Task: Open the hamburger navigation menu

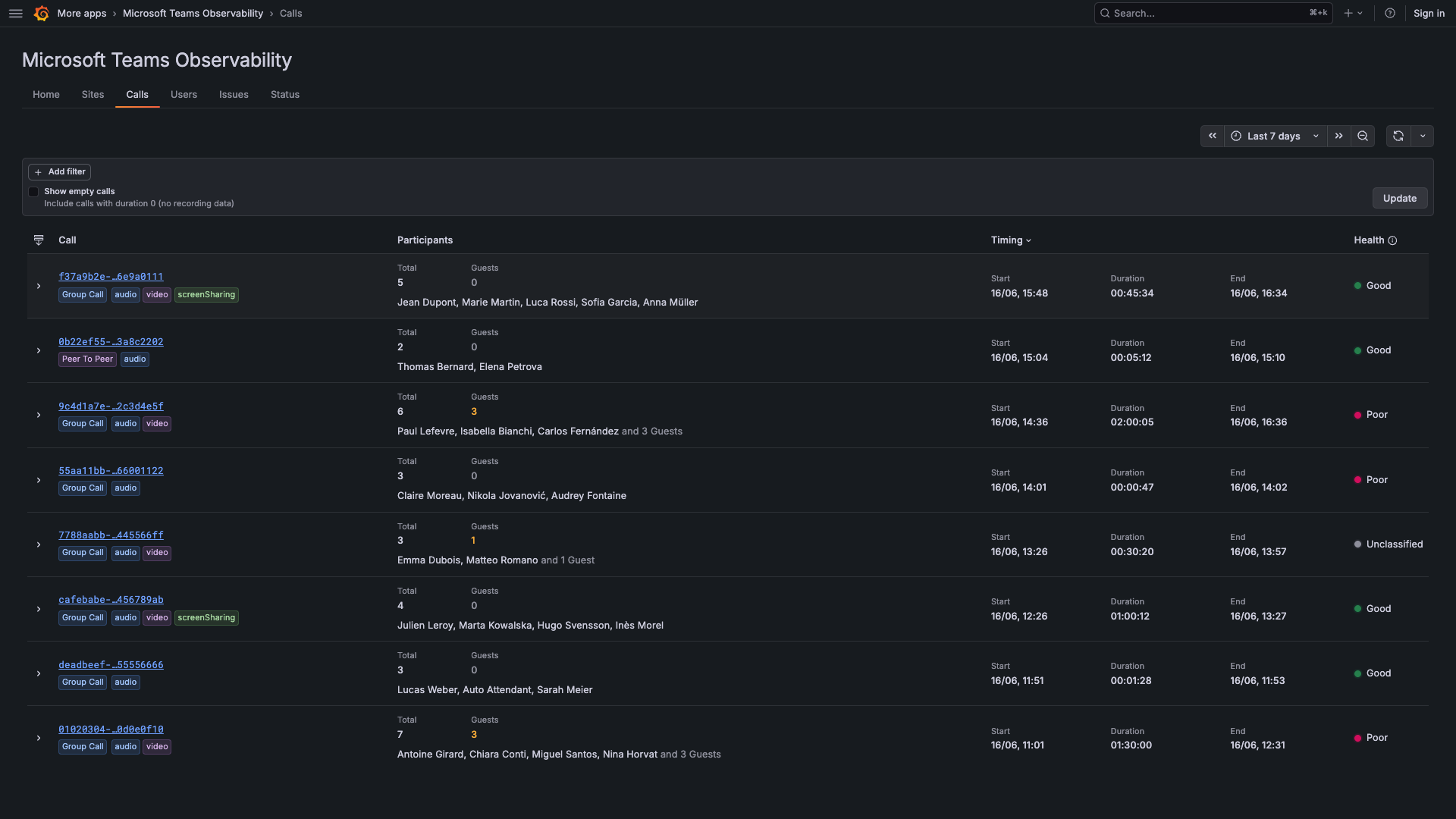Action: point(15,14)
